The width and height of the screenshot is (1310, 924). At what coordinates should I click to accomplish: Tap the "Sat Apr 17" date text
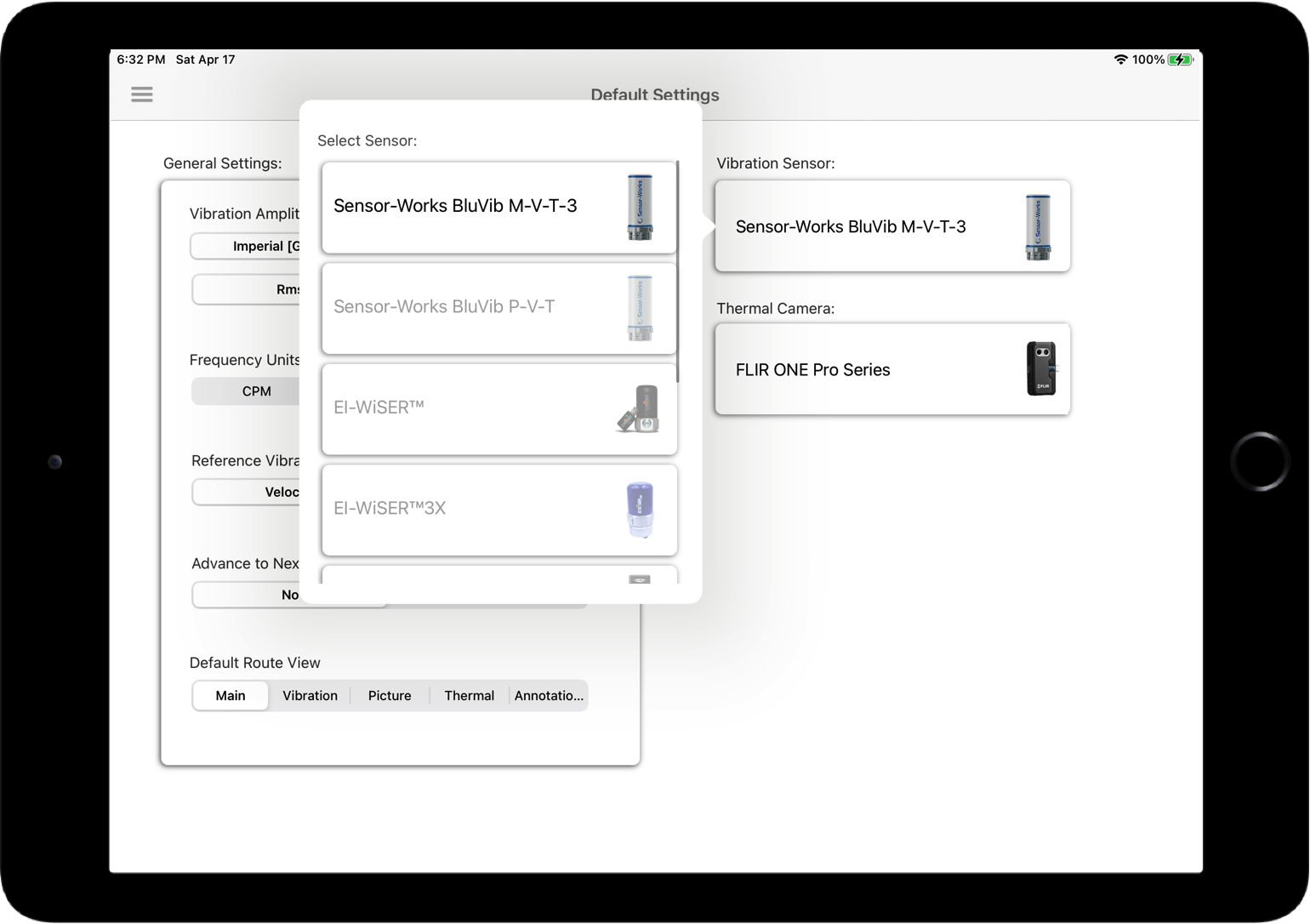point(205,60)
